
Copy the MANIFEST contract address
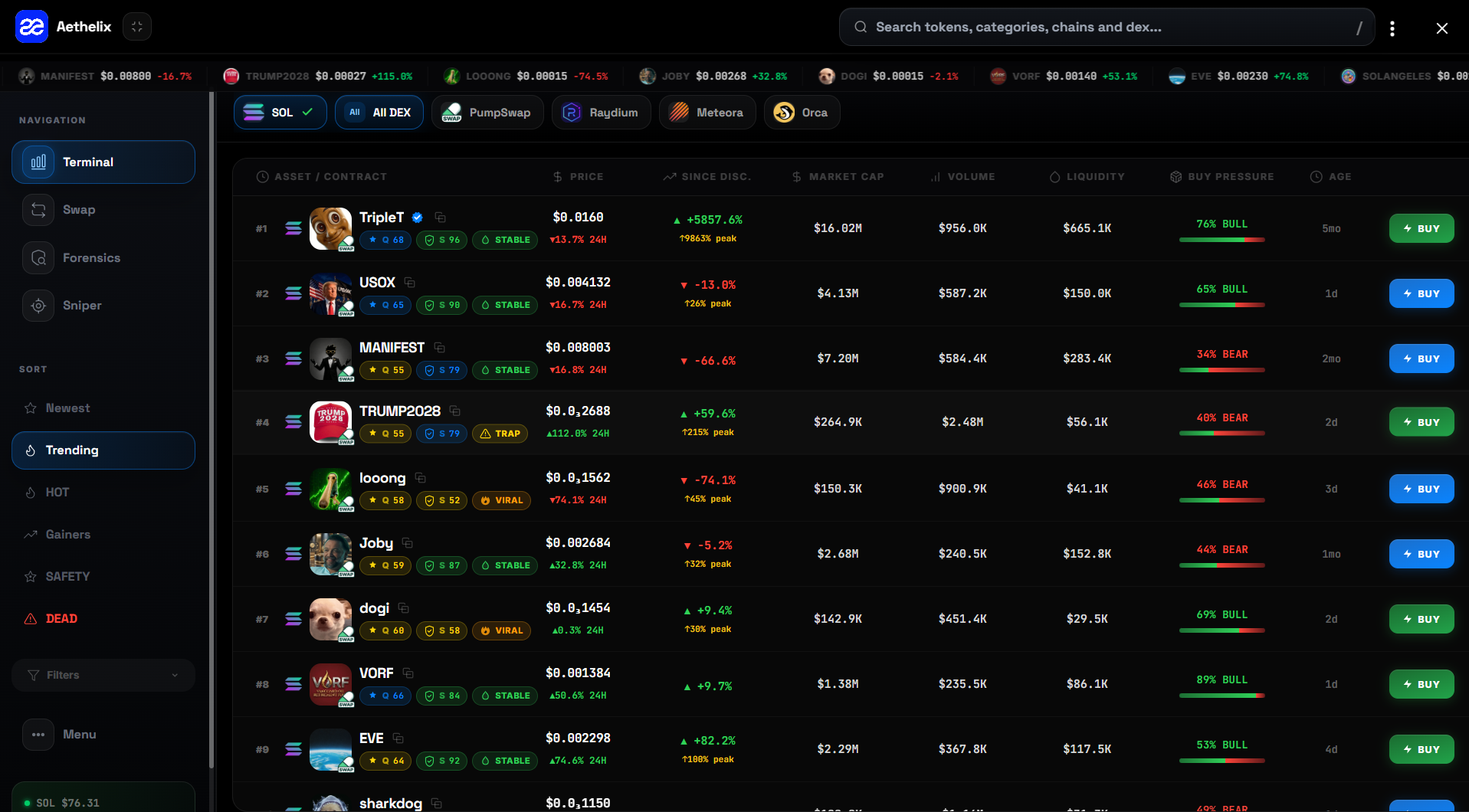pyautogui.click(x=439, y=348)
